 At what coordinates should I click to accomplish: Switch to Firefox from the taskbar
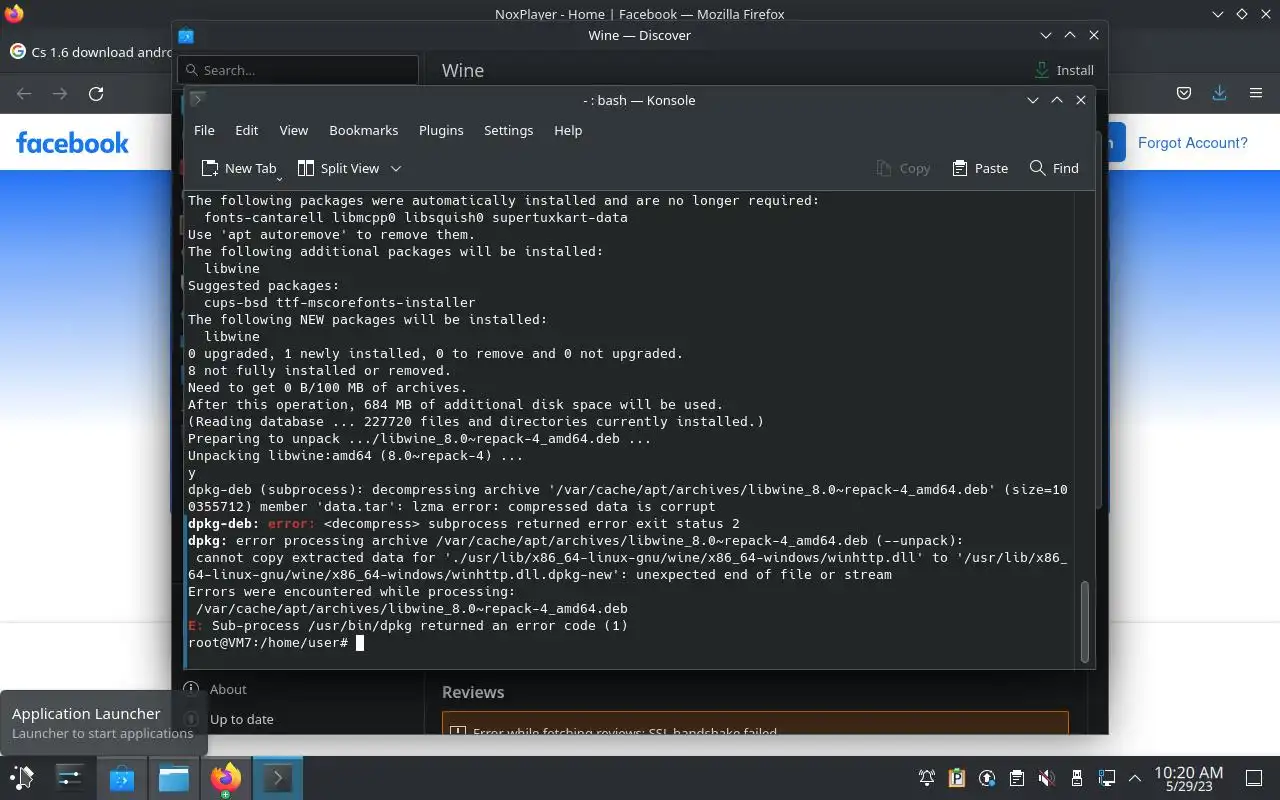(x=225, y=778)
